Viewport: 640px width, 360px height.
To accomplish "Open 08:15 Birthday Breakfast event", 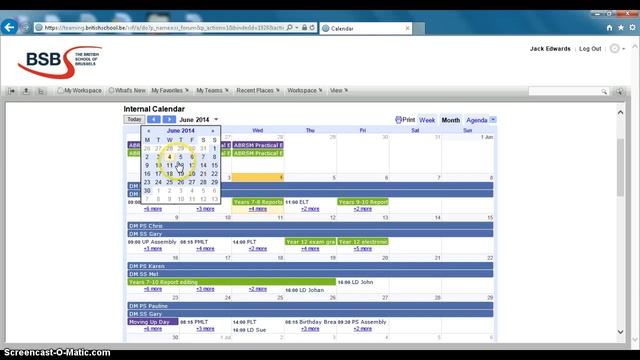I will [311, 322].
